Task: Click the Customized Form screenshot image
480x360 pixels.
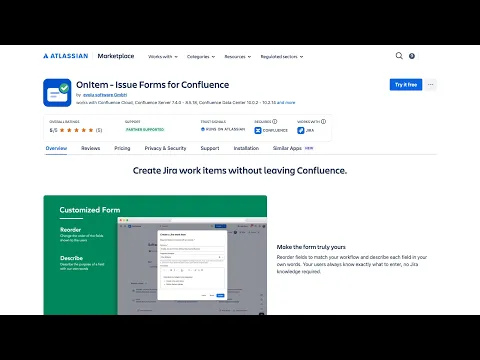Action: [155, 255]
